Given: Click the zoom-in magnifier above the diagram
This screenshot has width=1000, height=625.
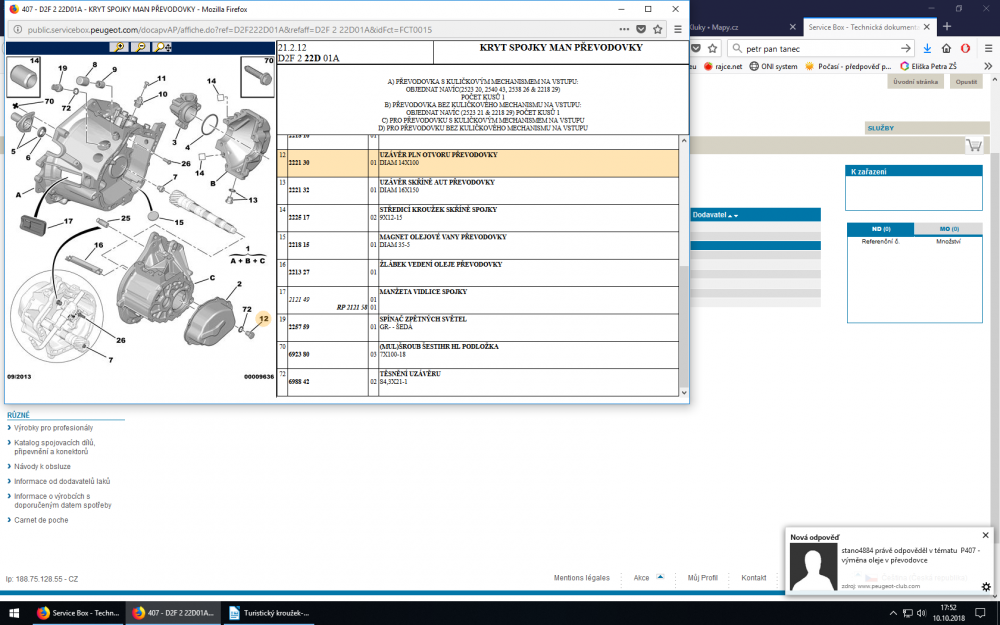Looking at the screenshot, I should (119, 47).
